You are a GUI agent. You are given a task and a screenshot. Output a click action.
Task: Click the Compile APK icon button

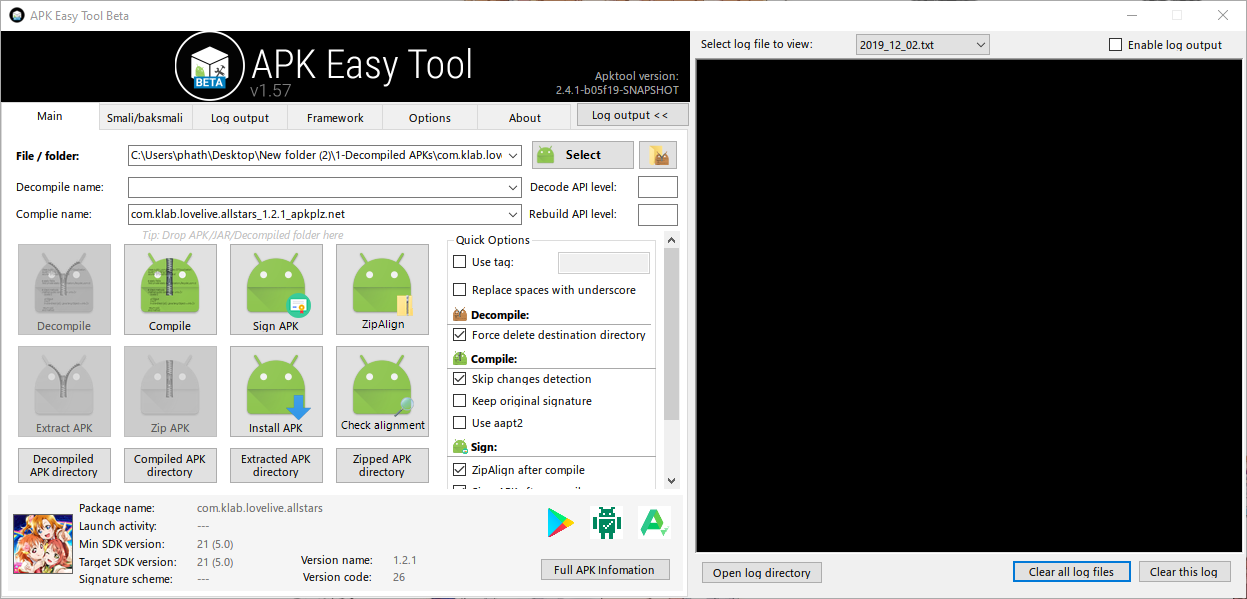[170, 289]
